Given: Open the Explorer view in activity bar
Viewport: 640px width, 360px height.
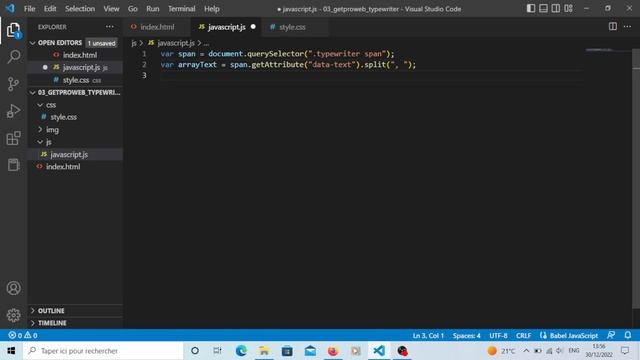Looking at the screenshot, I should coord(13,30).
